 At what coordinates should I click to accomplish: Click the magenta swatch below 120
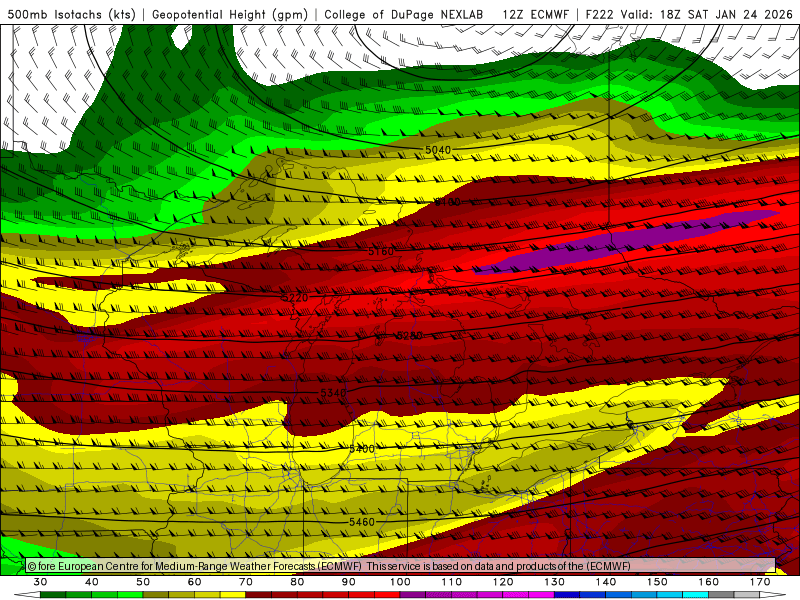(516, 595)
